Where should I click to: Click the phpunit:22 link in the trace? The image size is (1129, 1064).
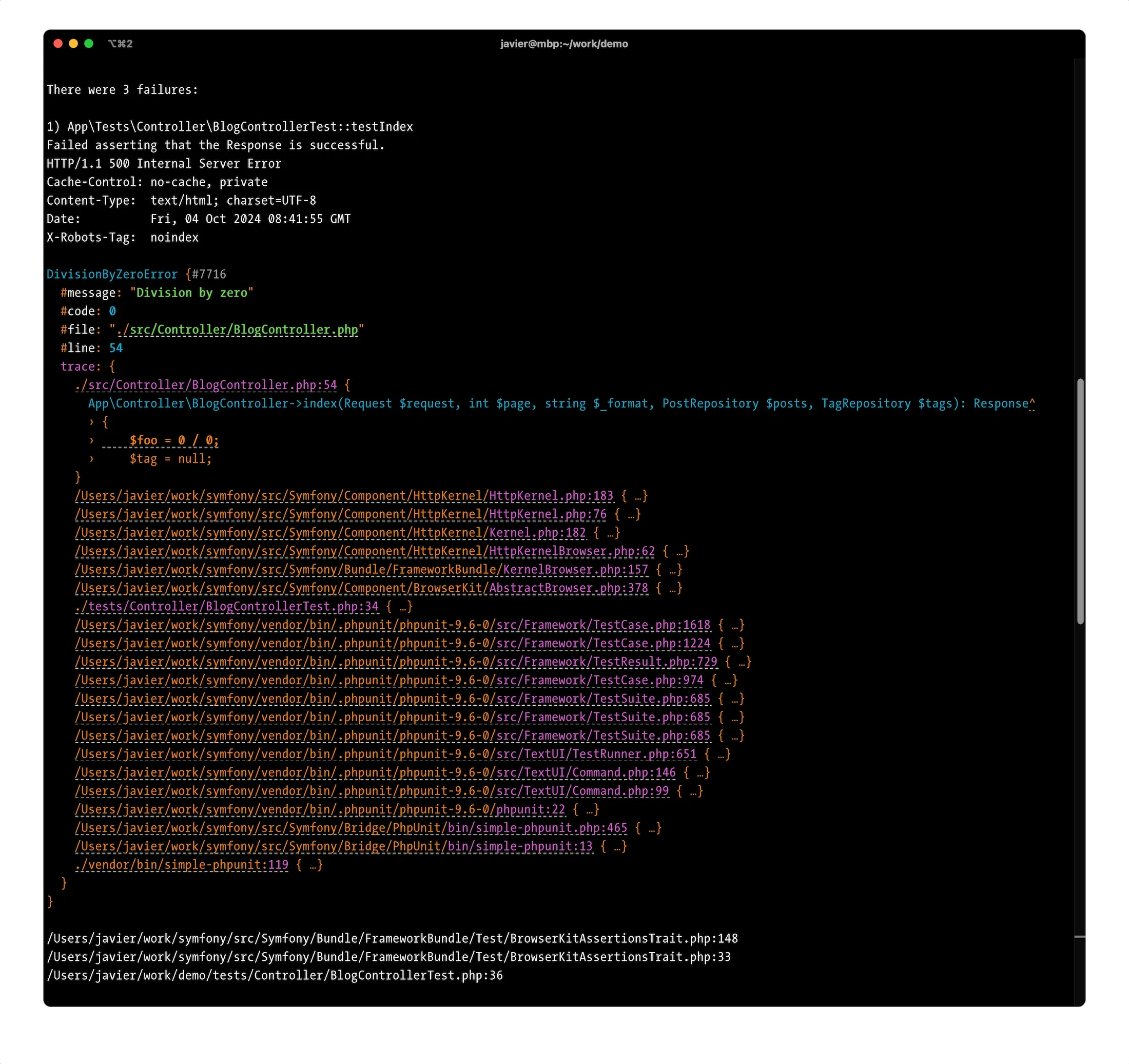319,809
